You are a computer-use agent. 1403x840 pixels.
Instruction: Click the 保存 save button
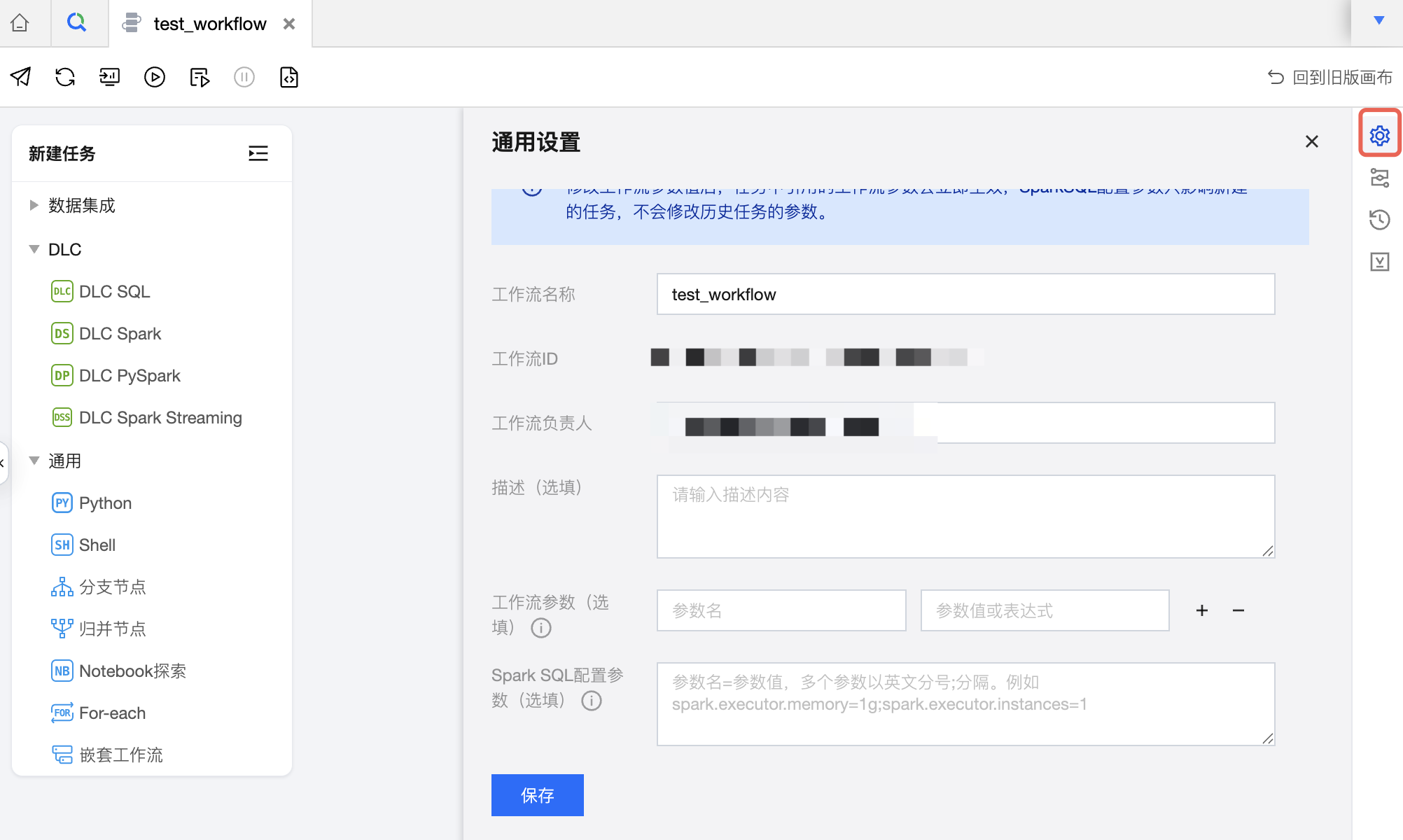pos(537,795)
